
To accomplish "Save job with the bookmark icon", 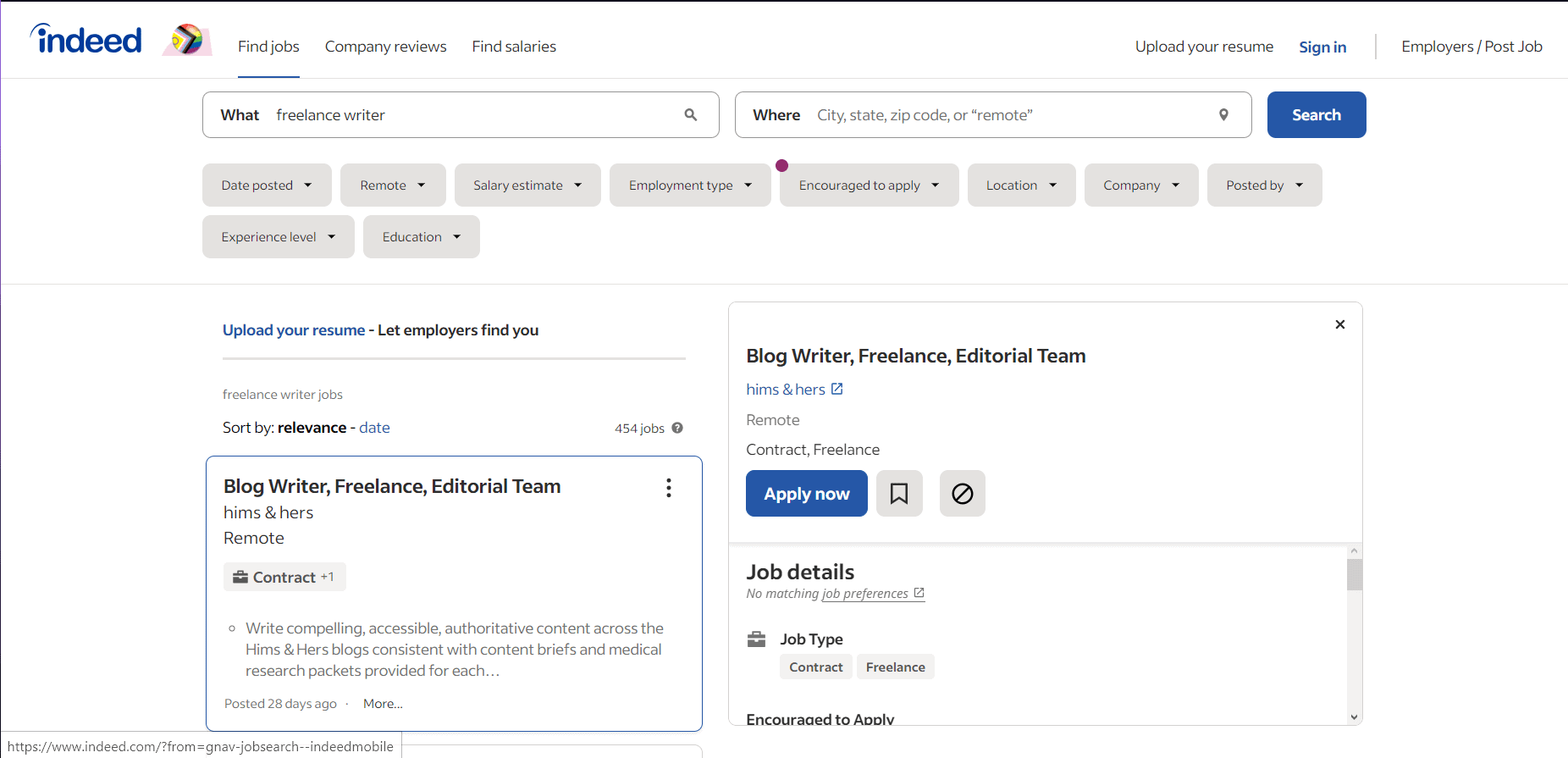I will (x=899, y=494).
